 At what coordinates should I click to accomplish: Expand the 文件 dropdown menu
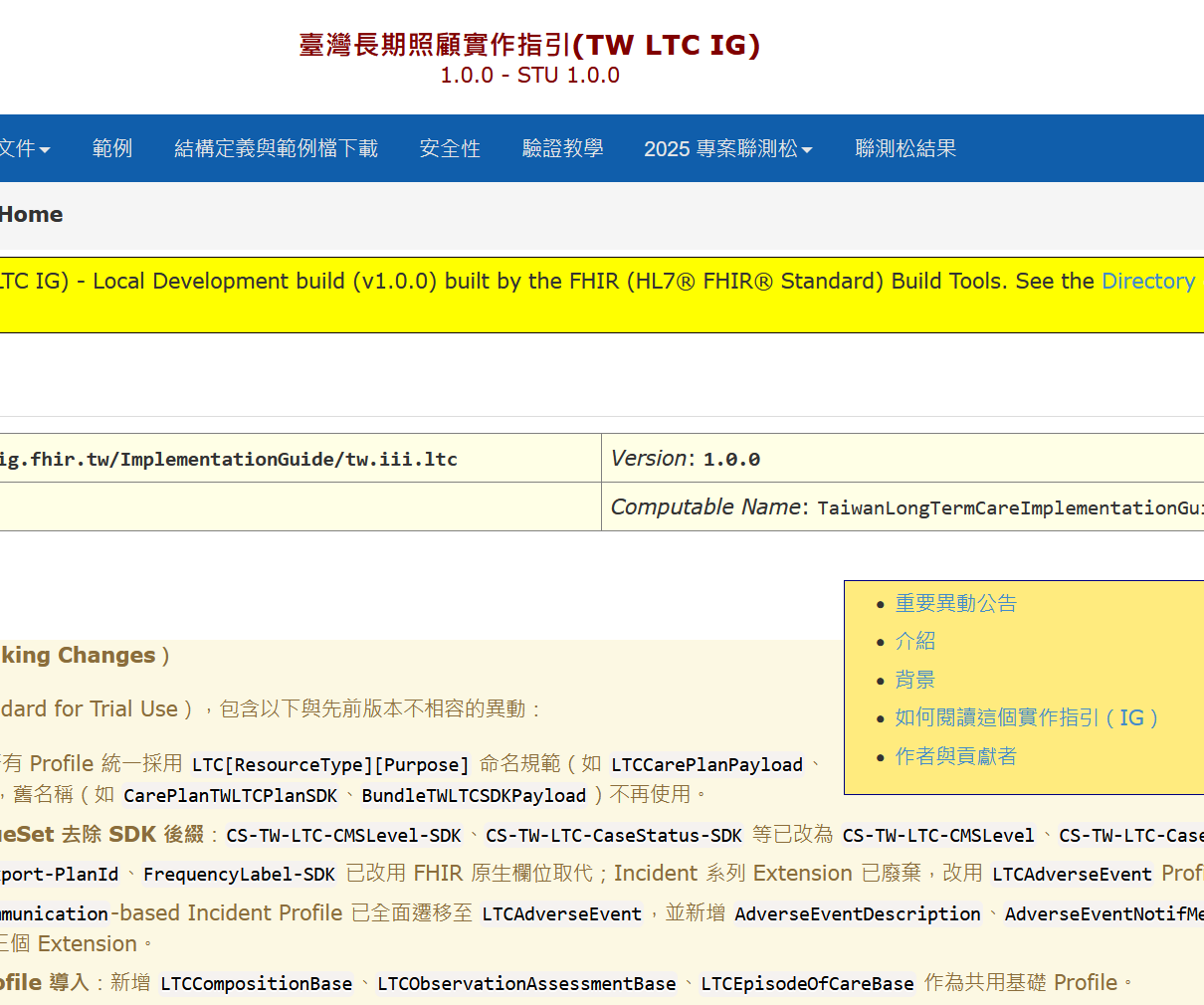[x=24, y=149]
